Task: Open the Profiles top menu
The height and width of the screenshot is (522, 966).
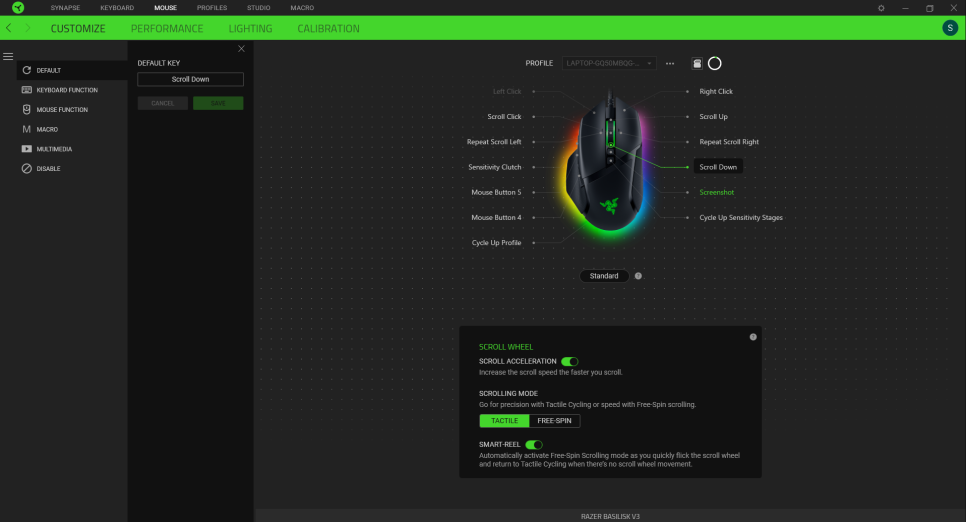Action: pyautogui.click(x=212, y=8)
